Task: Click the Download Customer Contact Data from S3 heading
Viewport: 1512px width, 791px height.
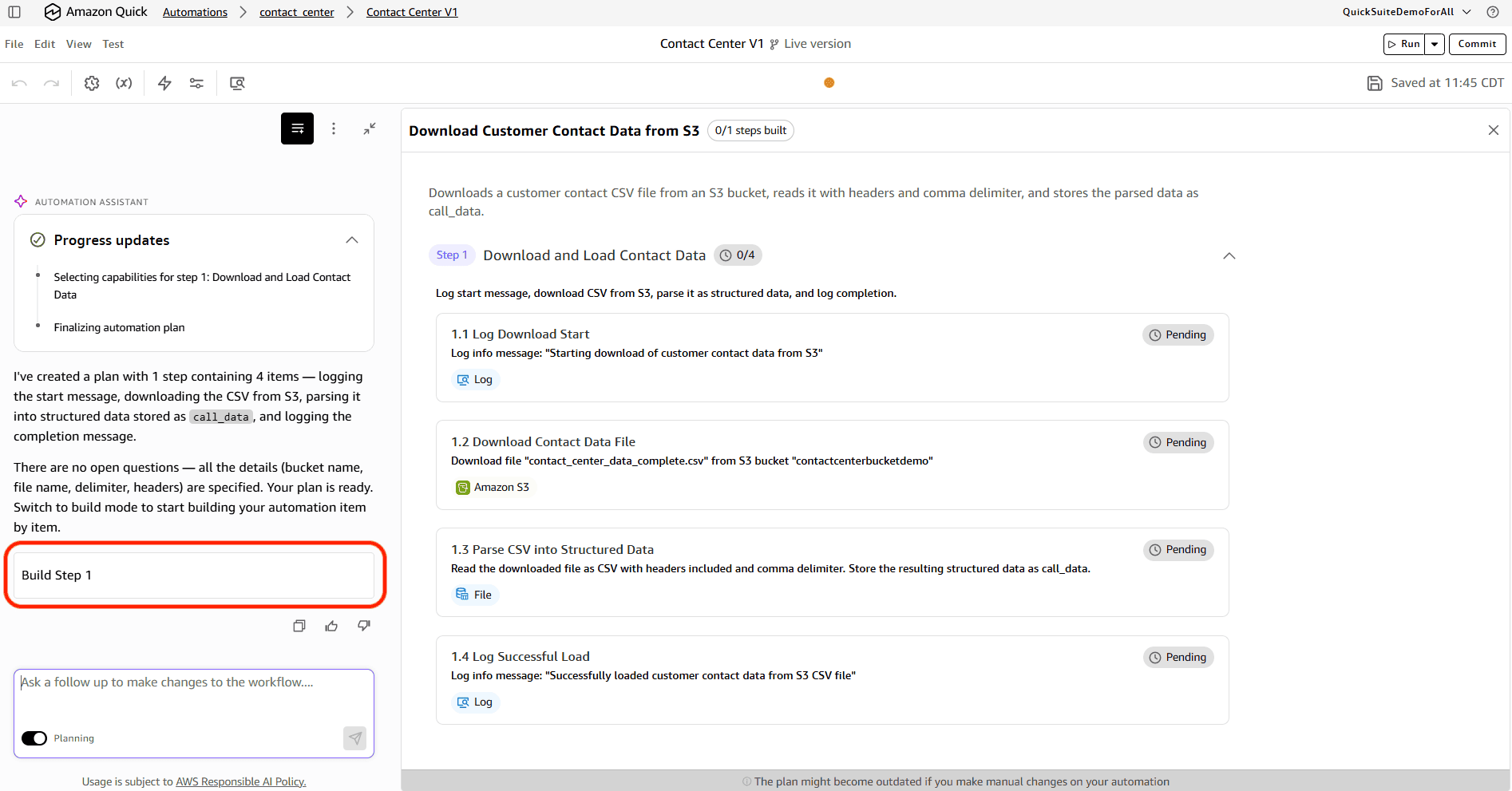Action: point(554,131)
